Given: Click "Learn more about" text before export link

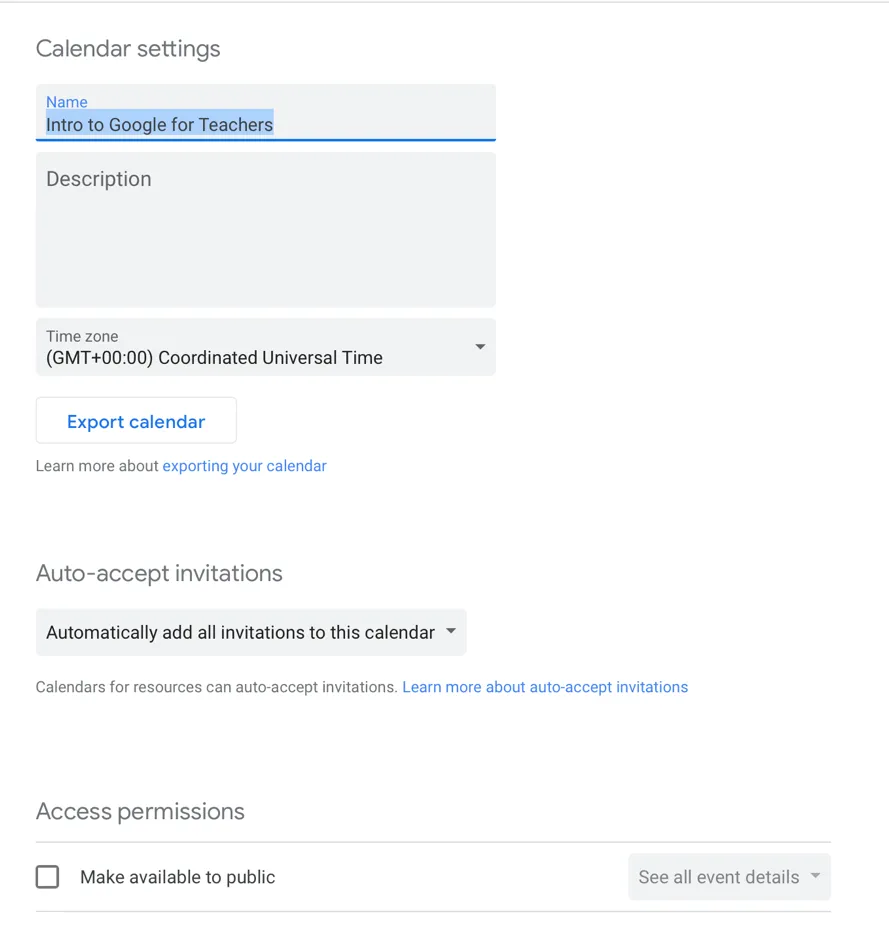Looking at the screenshot, I should [x=97, y=466].
